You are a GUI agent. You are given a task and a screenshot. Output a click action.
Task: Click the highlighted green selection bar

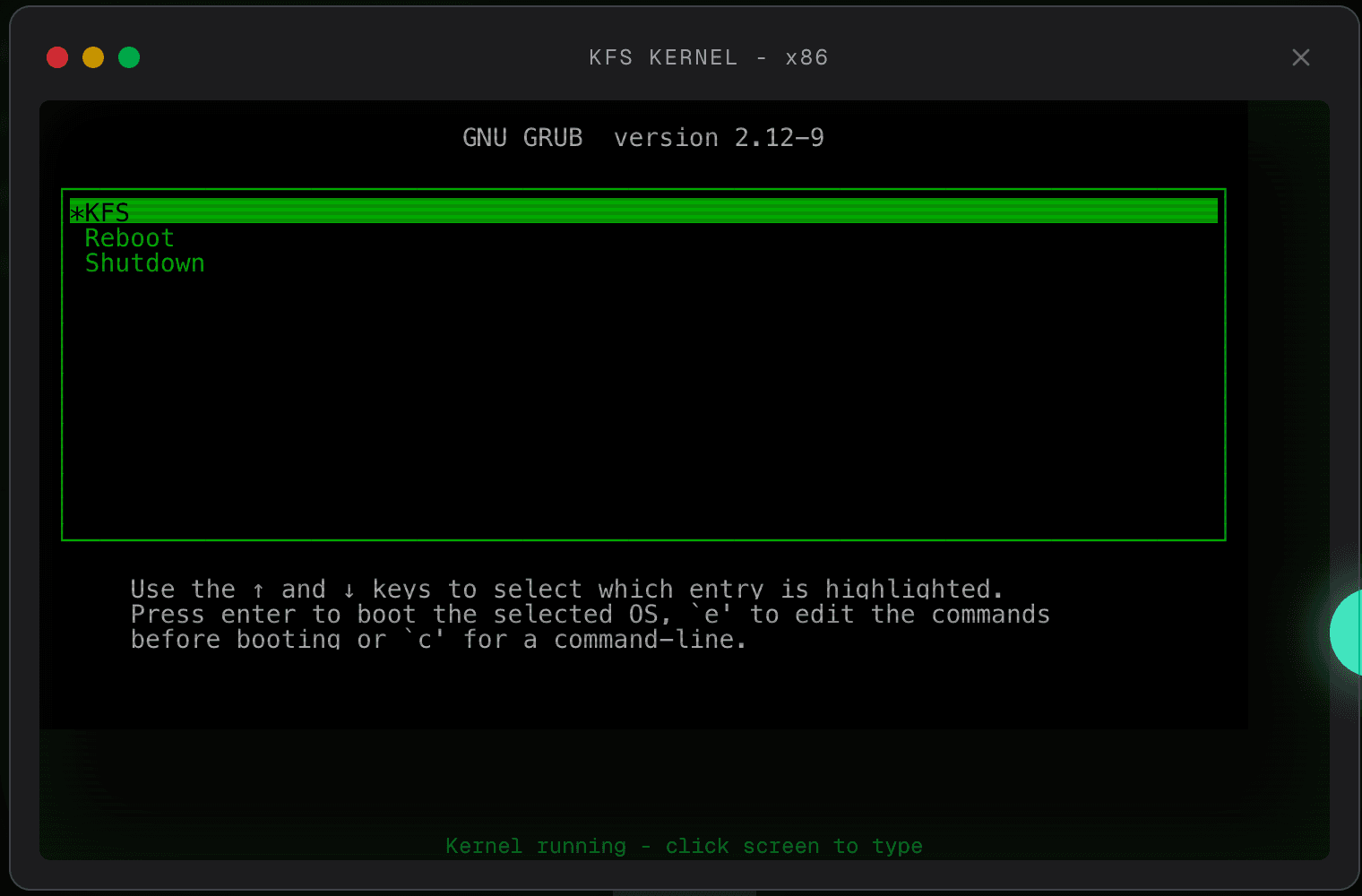click(x=627, y=211)
